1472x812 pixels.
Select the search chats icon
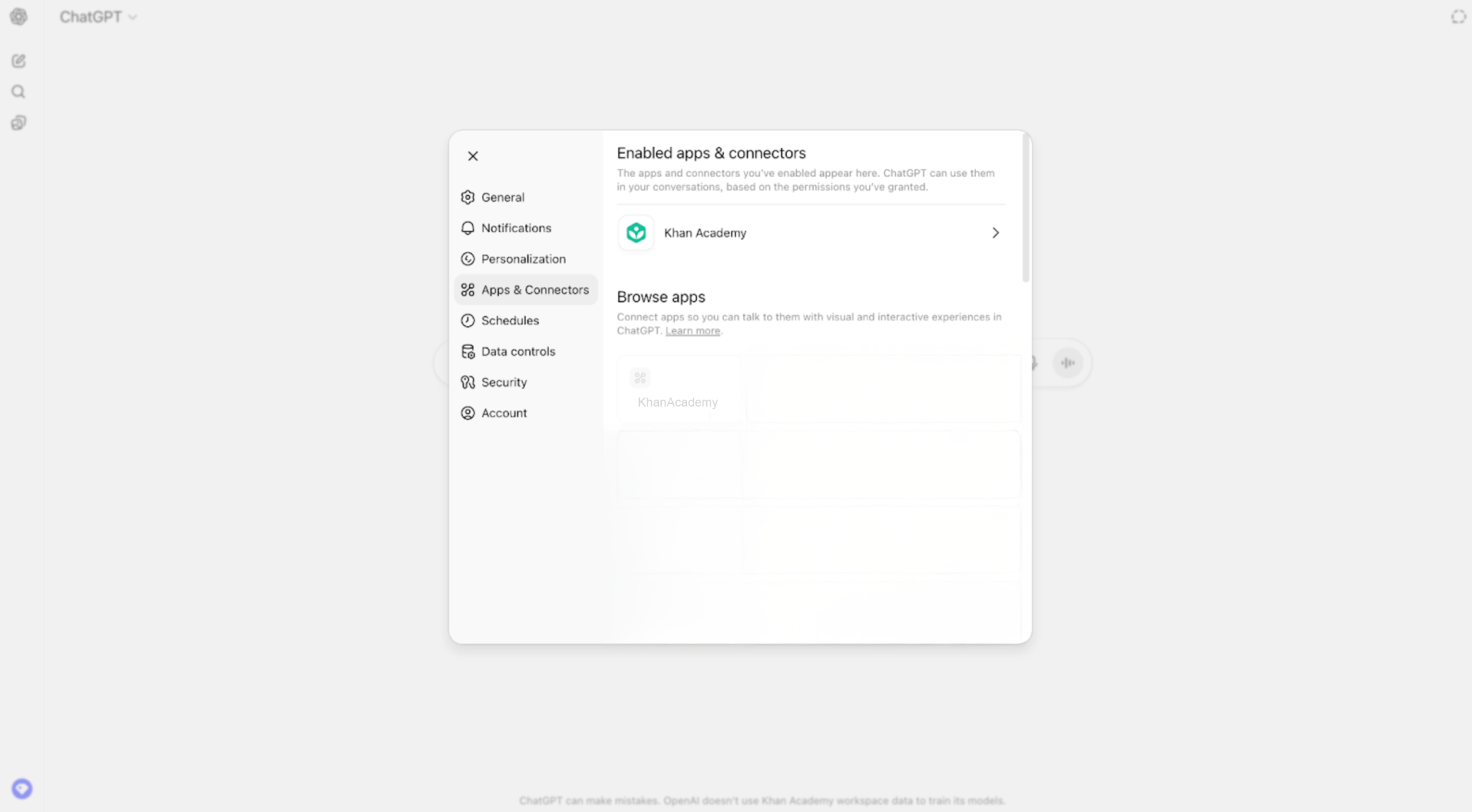tap(18, 91)
